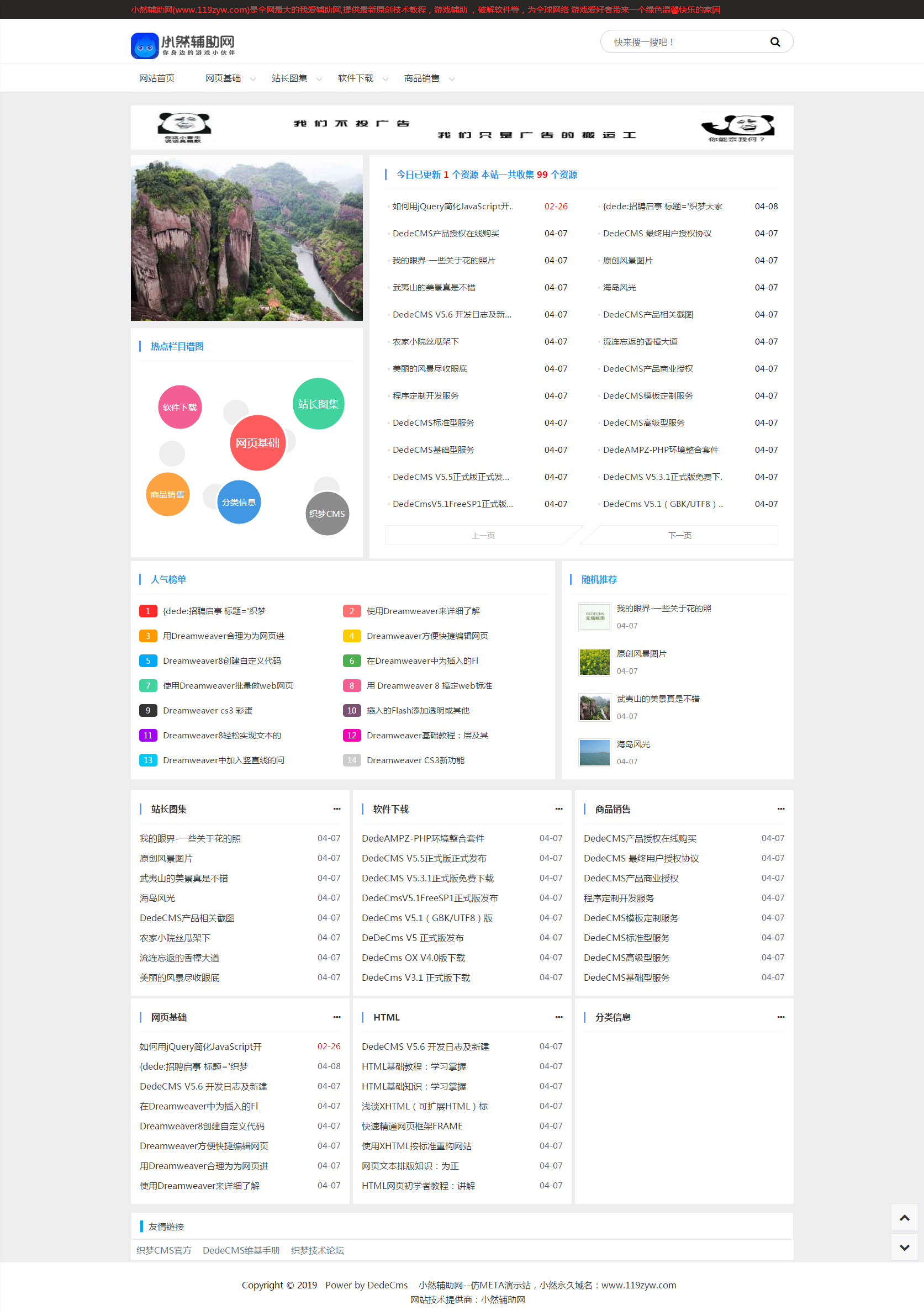Screen dimensions: 924x1316
Task: Open 织梦技术论坛 friend link
Action: tap(318, 1250)
